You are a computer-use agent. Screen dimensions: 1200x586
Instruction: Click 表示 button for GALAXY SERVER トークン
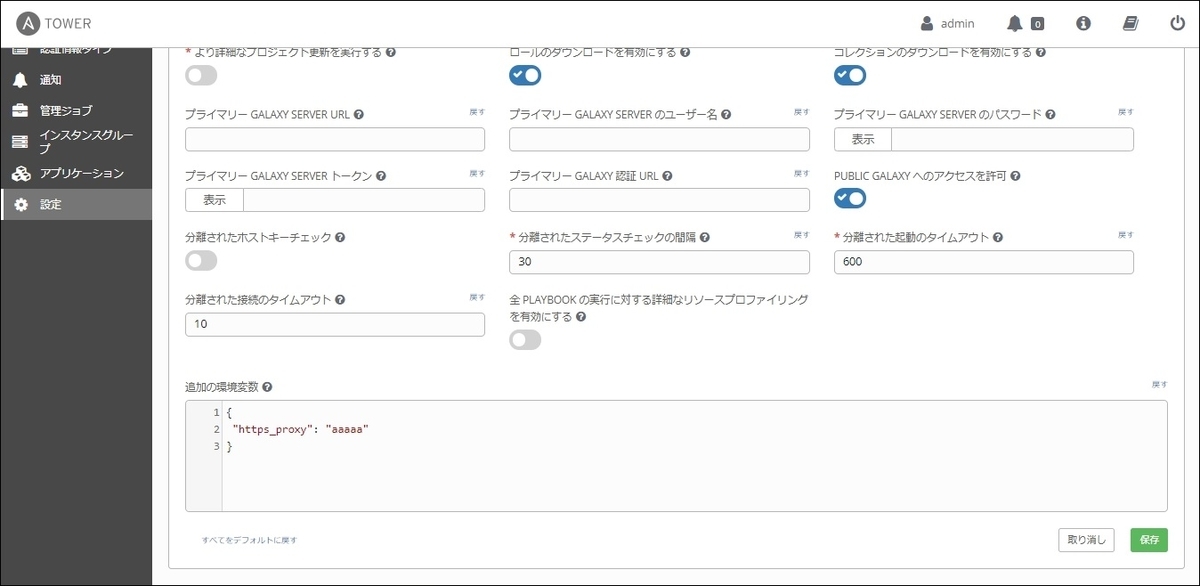(x=214, y=200)
